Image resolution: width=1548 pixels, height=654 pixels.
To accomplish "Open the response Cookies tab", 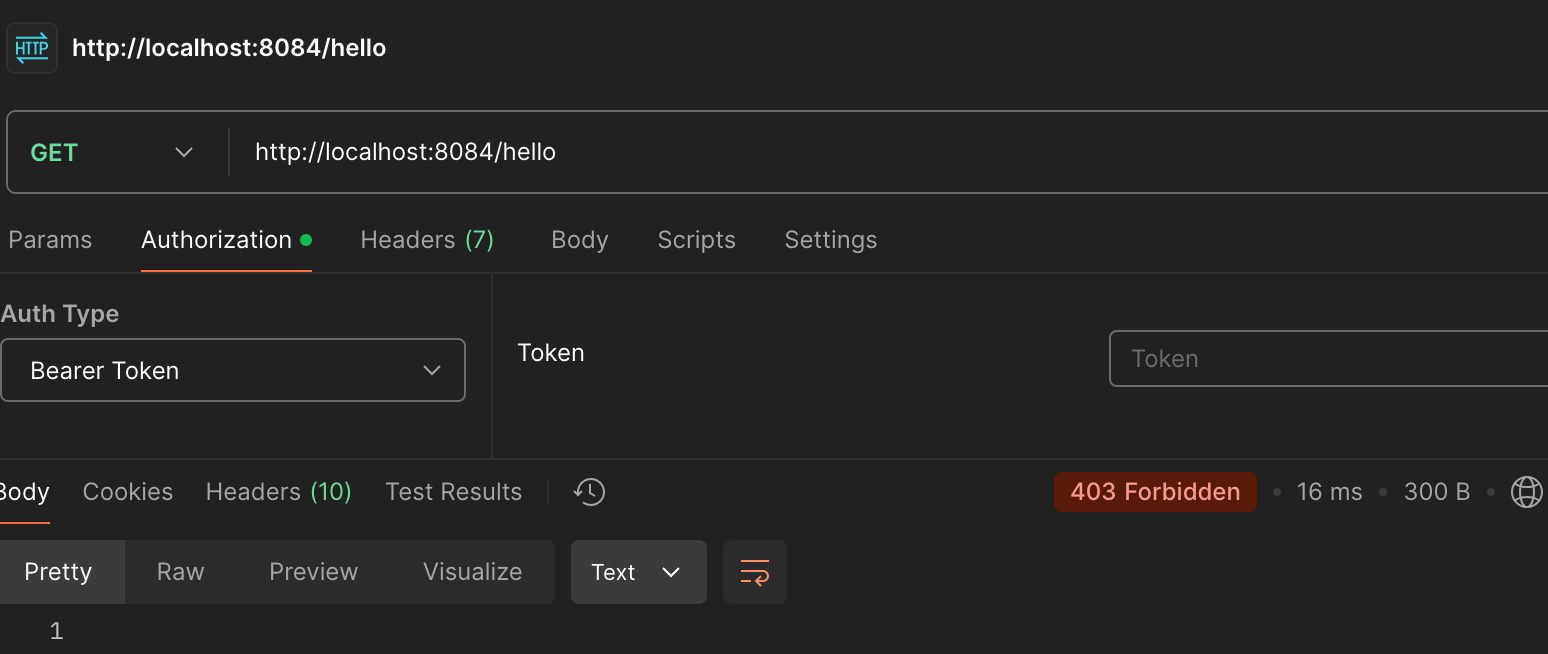I will coord(128,492).
